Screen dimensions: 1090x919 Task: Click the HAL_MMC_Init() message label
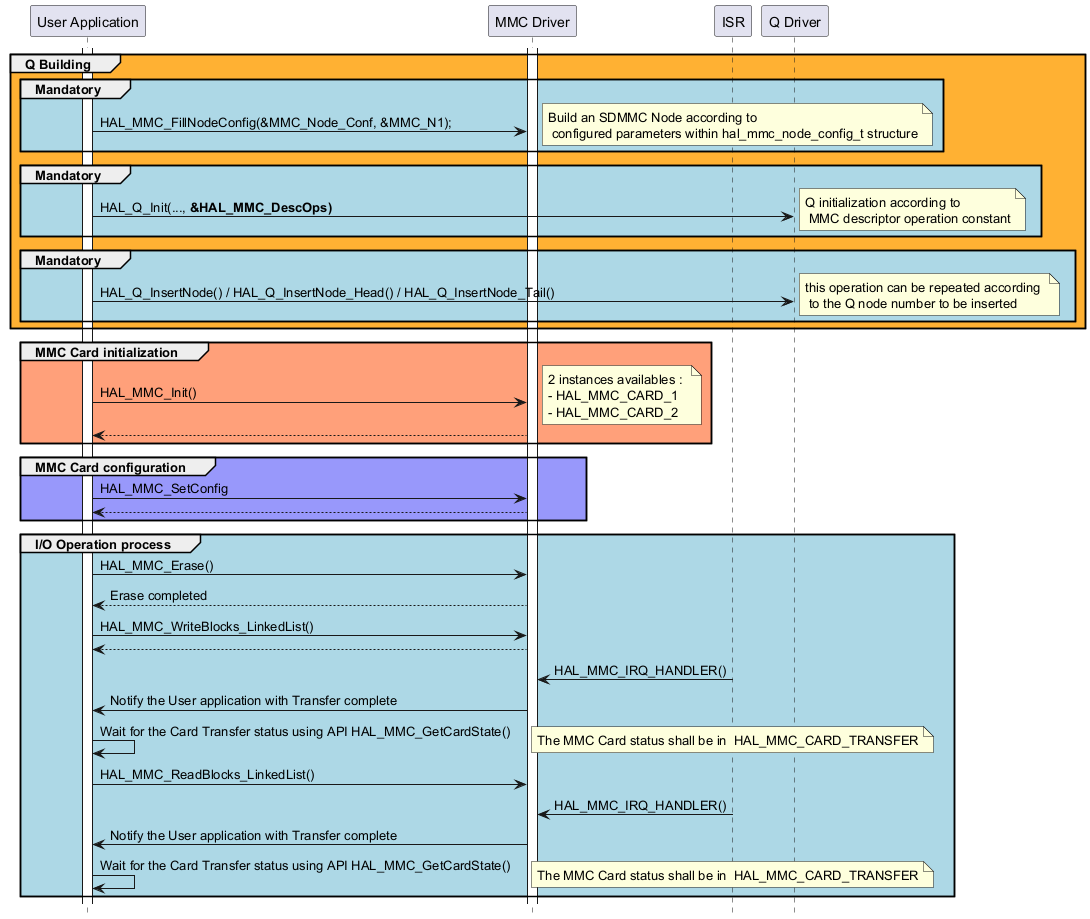[148, 392]
